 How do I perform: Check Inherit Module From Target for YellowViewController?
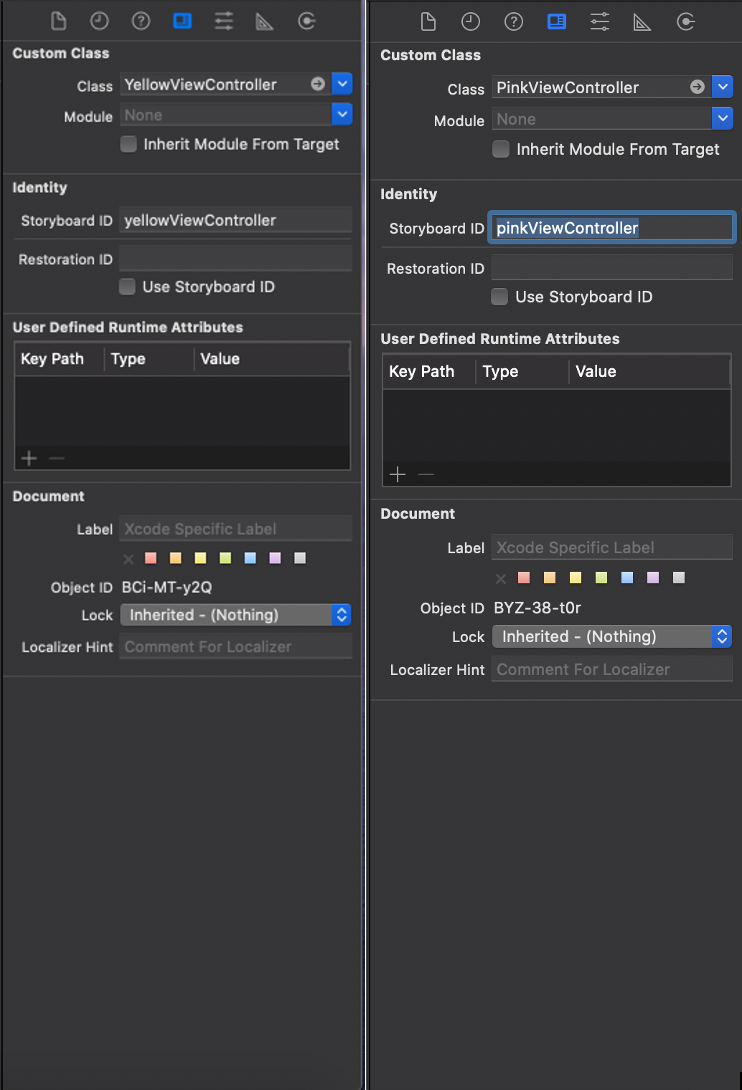tap(128, 144)
